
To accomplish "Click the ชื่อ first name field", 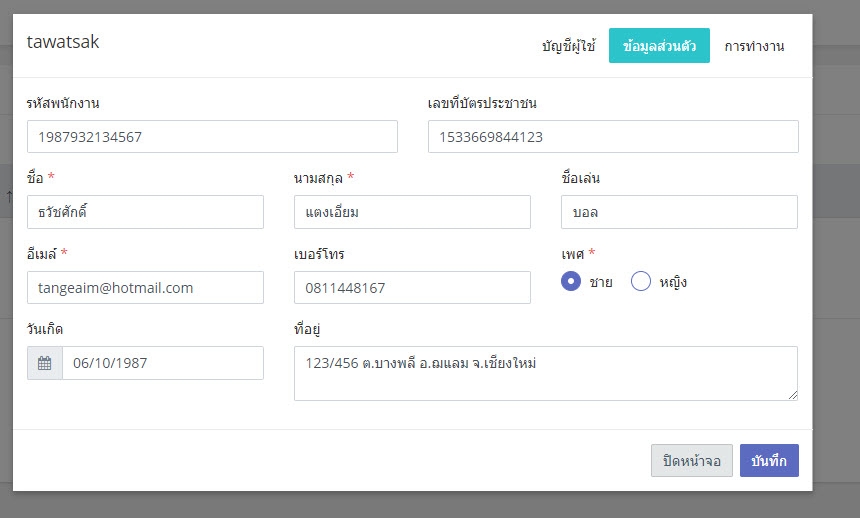I will point(145,212).
